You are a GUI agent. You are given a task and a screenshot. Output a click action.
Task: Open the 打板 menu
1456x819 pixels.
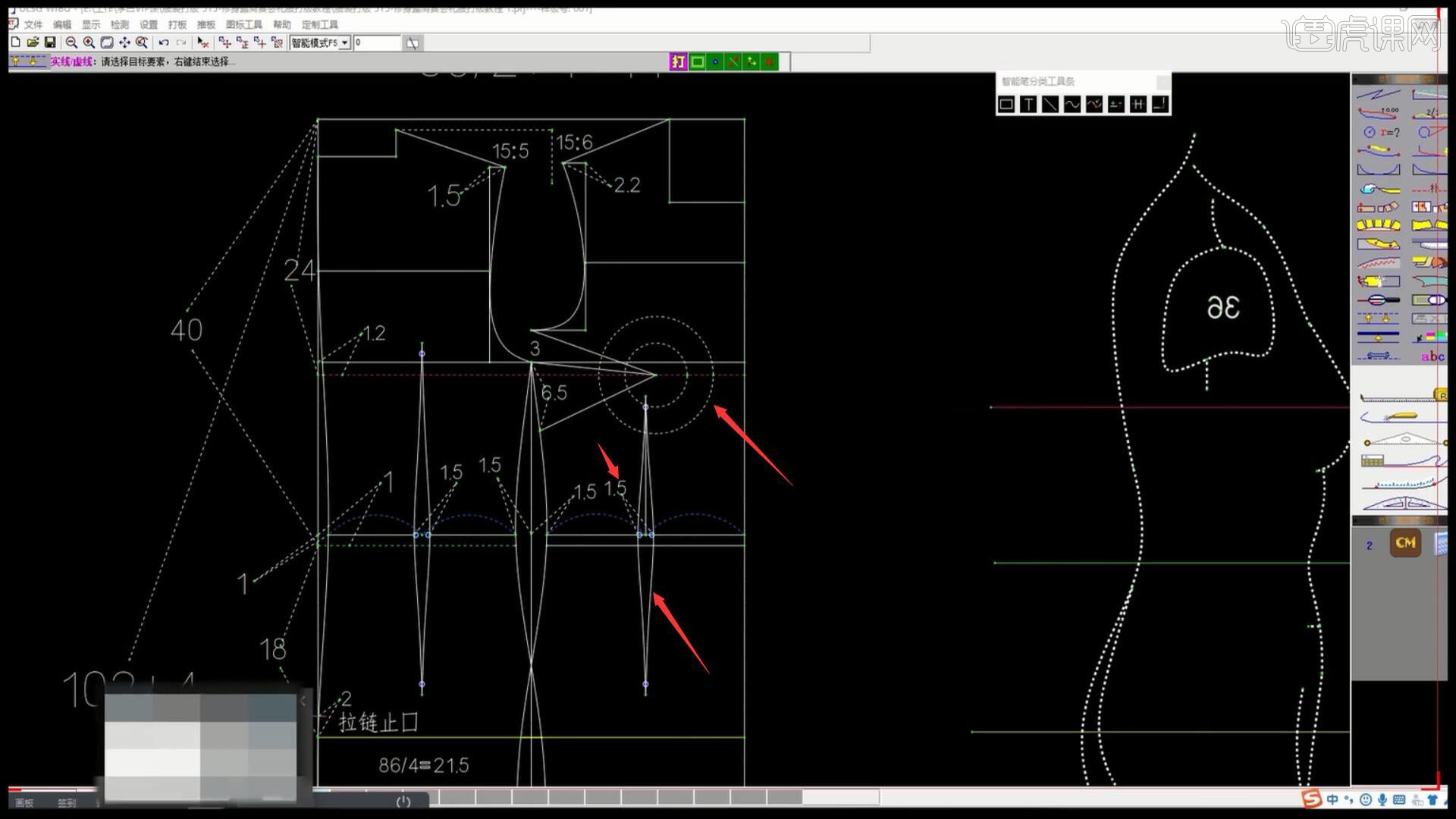pos(177,24)
